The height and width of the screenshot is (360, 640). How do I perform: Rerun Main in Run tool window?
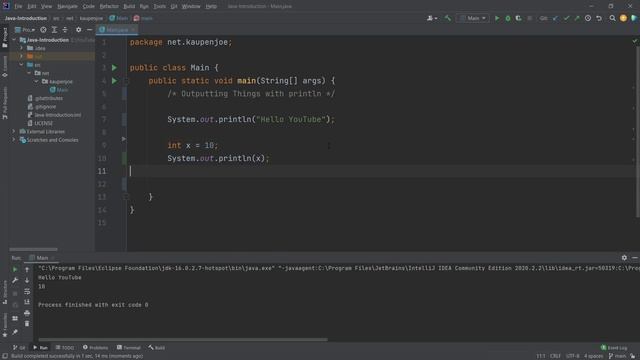(15, 269)
